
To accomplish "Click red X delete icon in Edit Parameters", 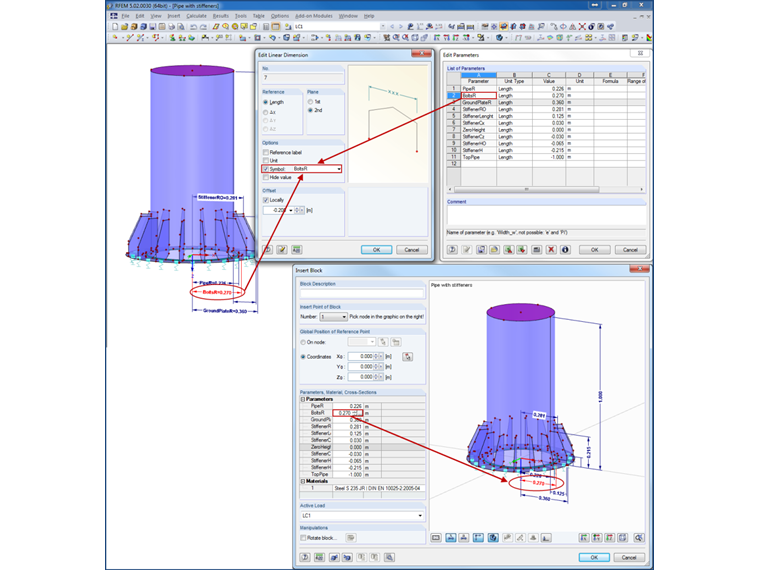I will pyautogui.click(x=551, y=250).
